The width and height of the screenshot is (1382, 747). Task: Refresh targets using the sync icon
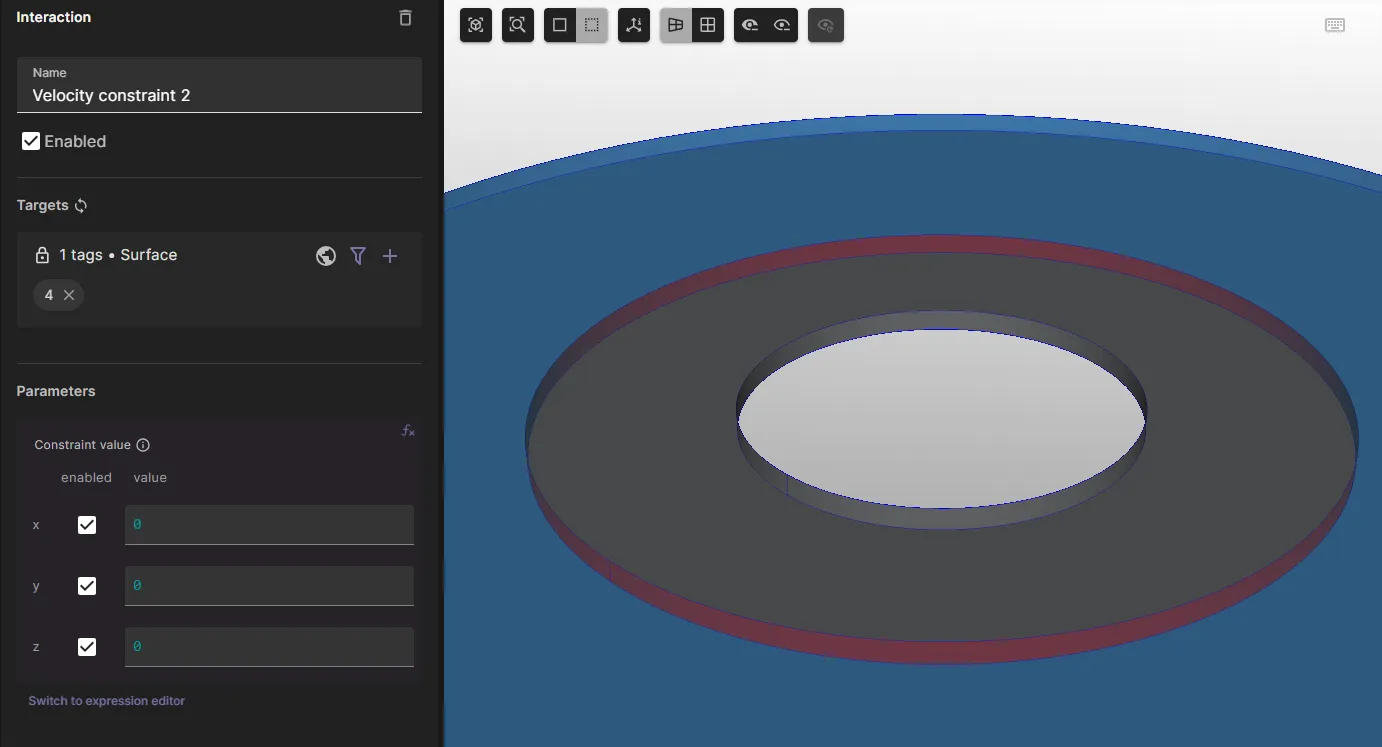pos(81,205)
